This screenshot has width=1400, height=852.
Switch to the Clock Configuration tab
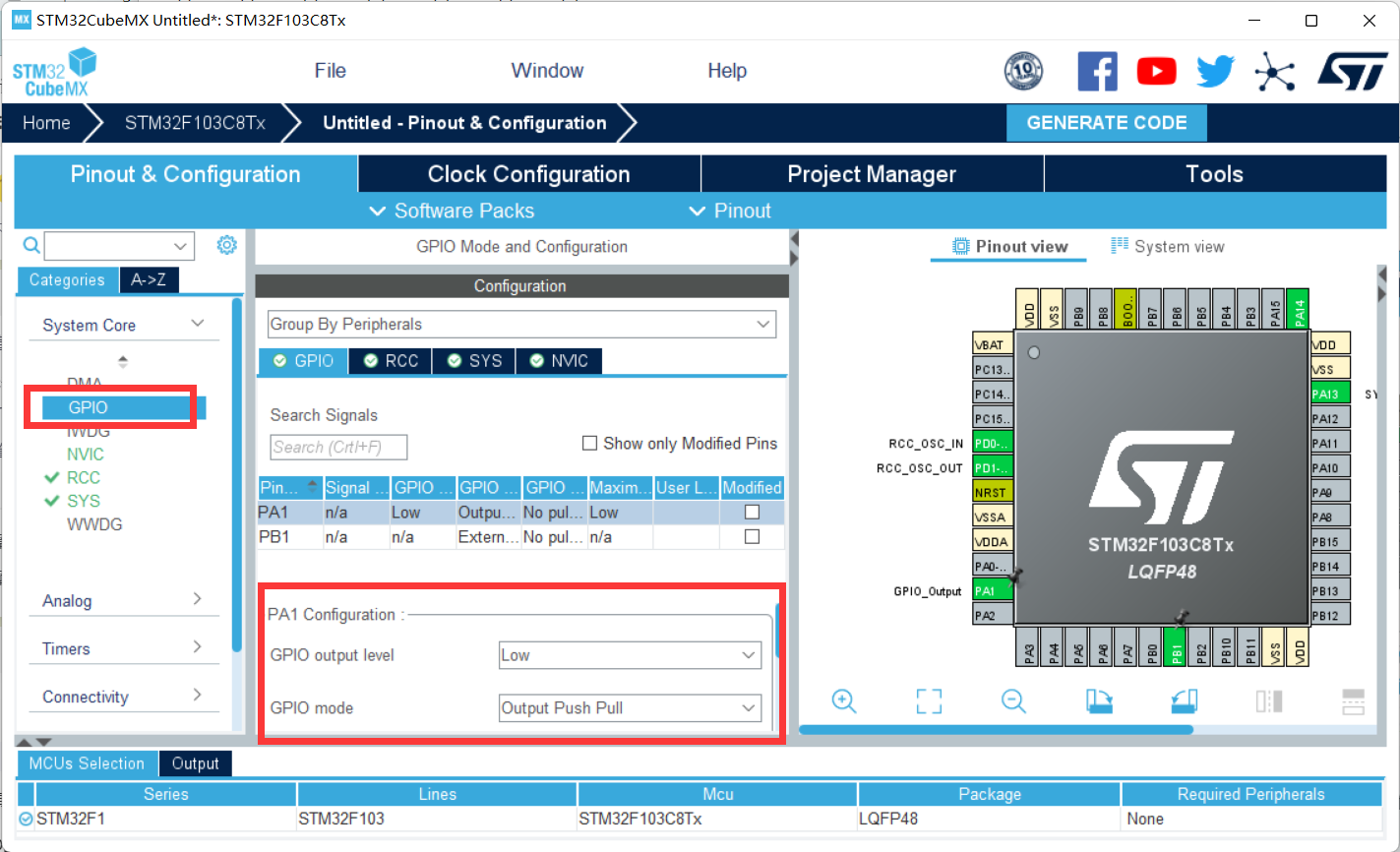528,173
